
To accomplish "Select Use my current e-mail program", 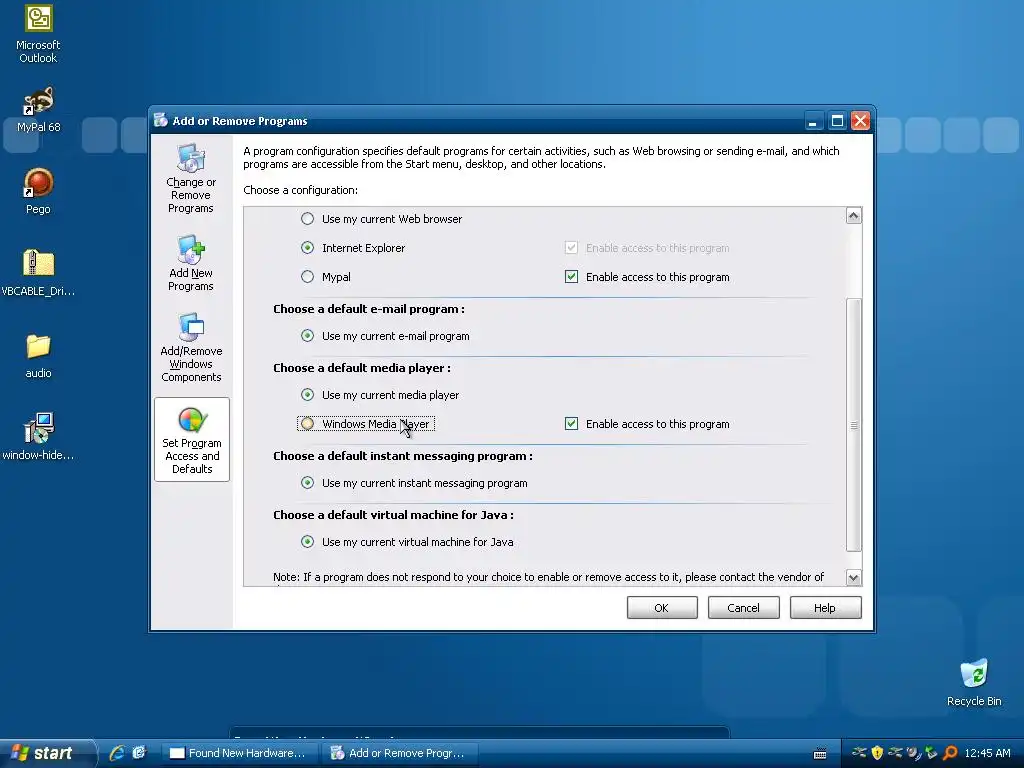I will 385,336.
